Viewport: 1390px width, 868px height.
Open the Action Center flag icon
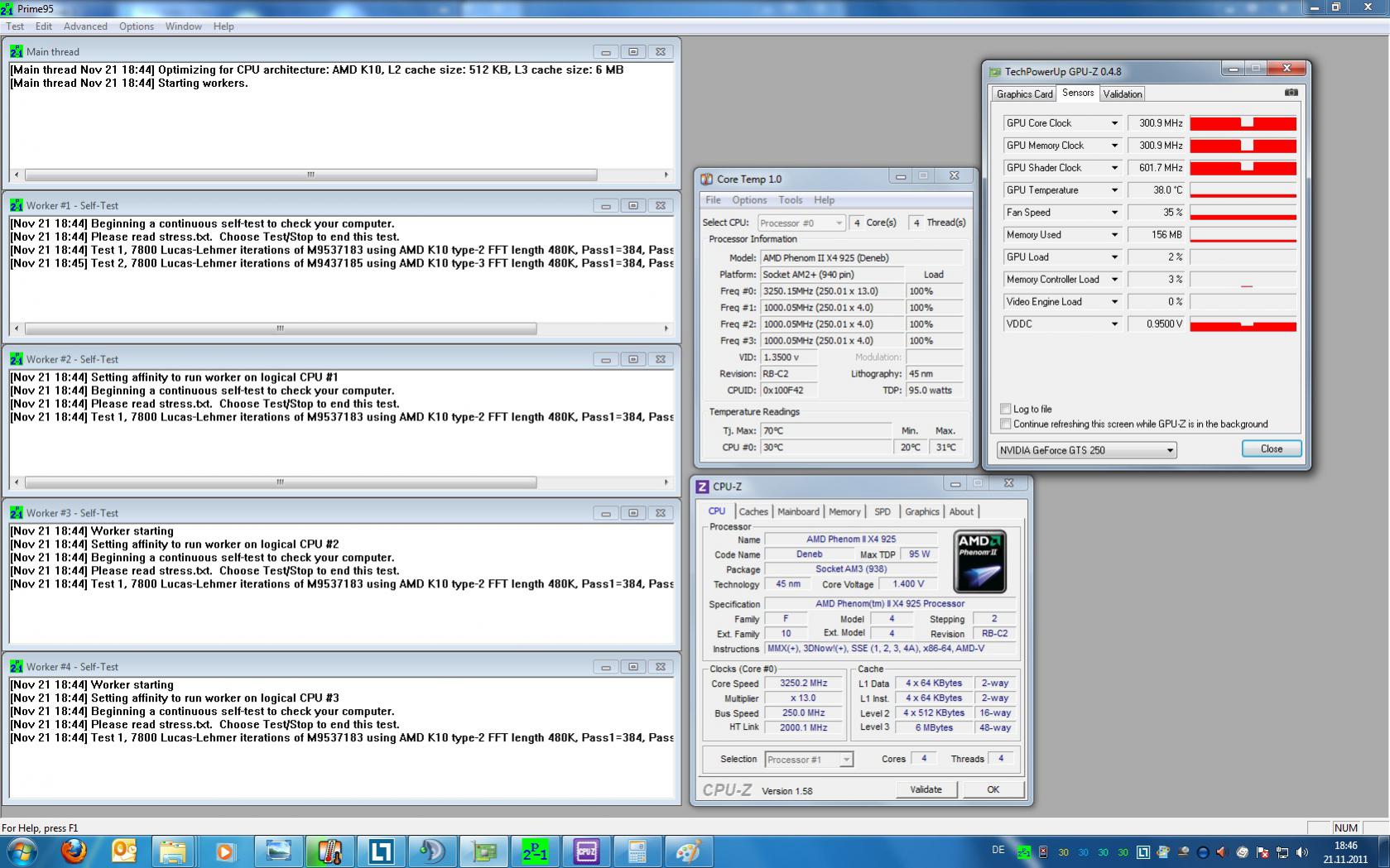[x=1263, y=852]
